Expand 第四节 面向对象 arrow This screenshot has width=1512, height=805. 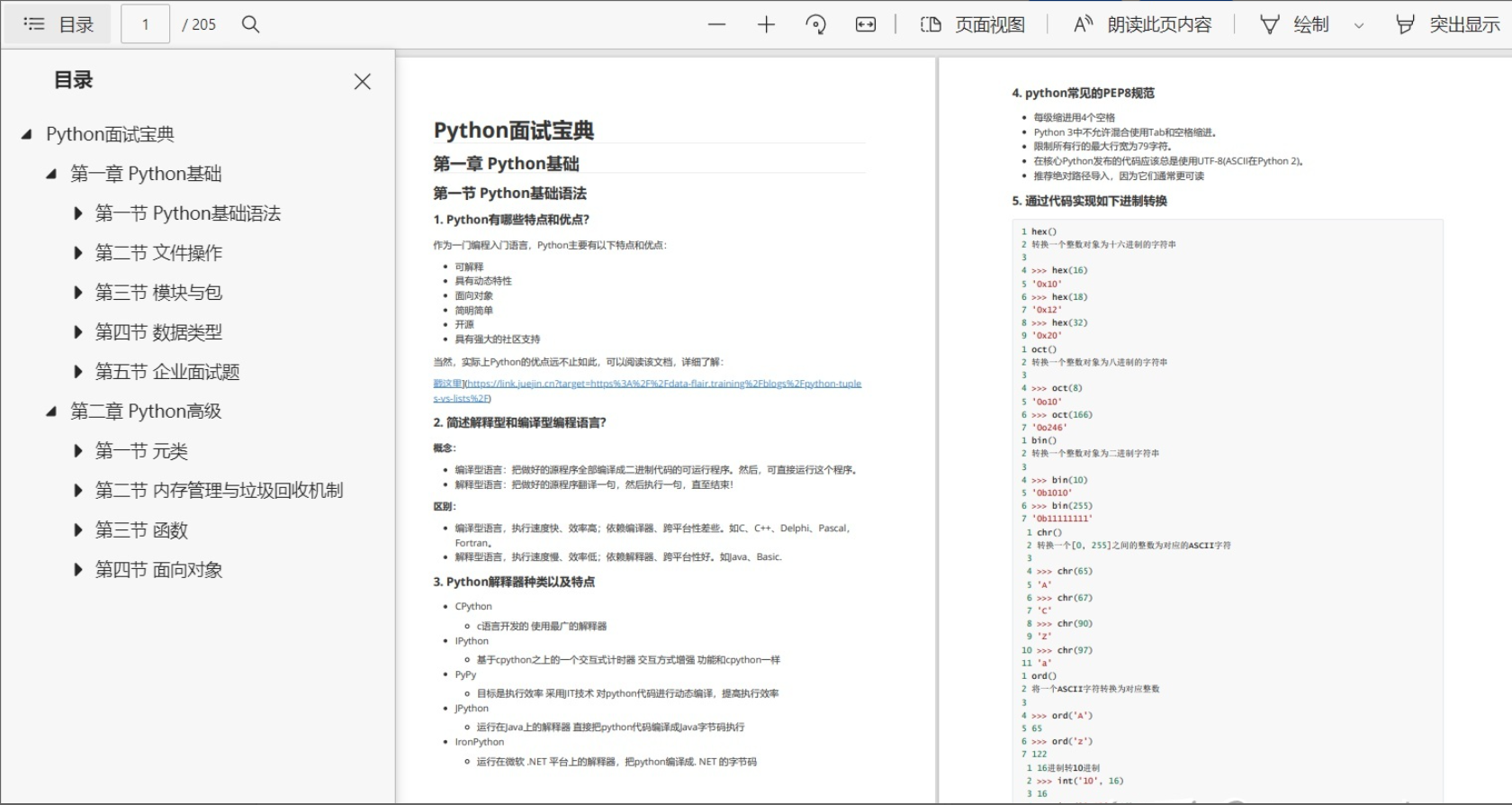(x=77, y=570)
